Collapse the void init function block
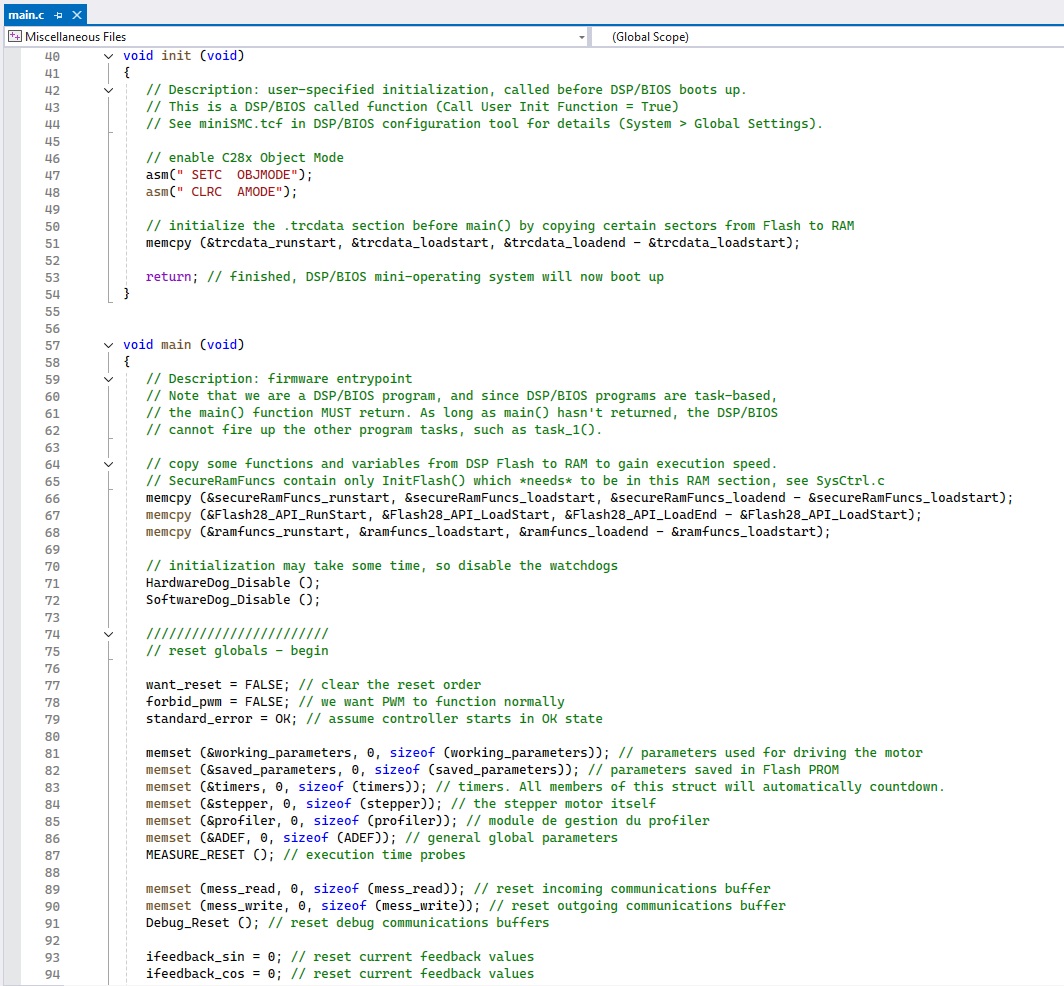The width and height of the screenshot is (1064, 986). coord(109,56)
